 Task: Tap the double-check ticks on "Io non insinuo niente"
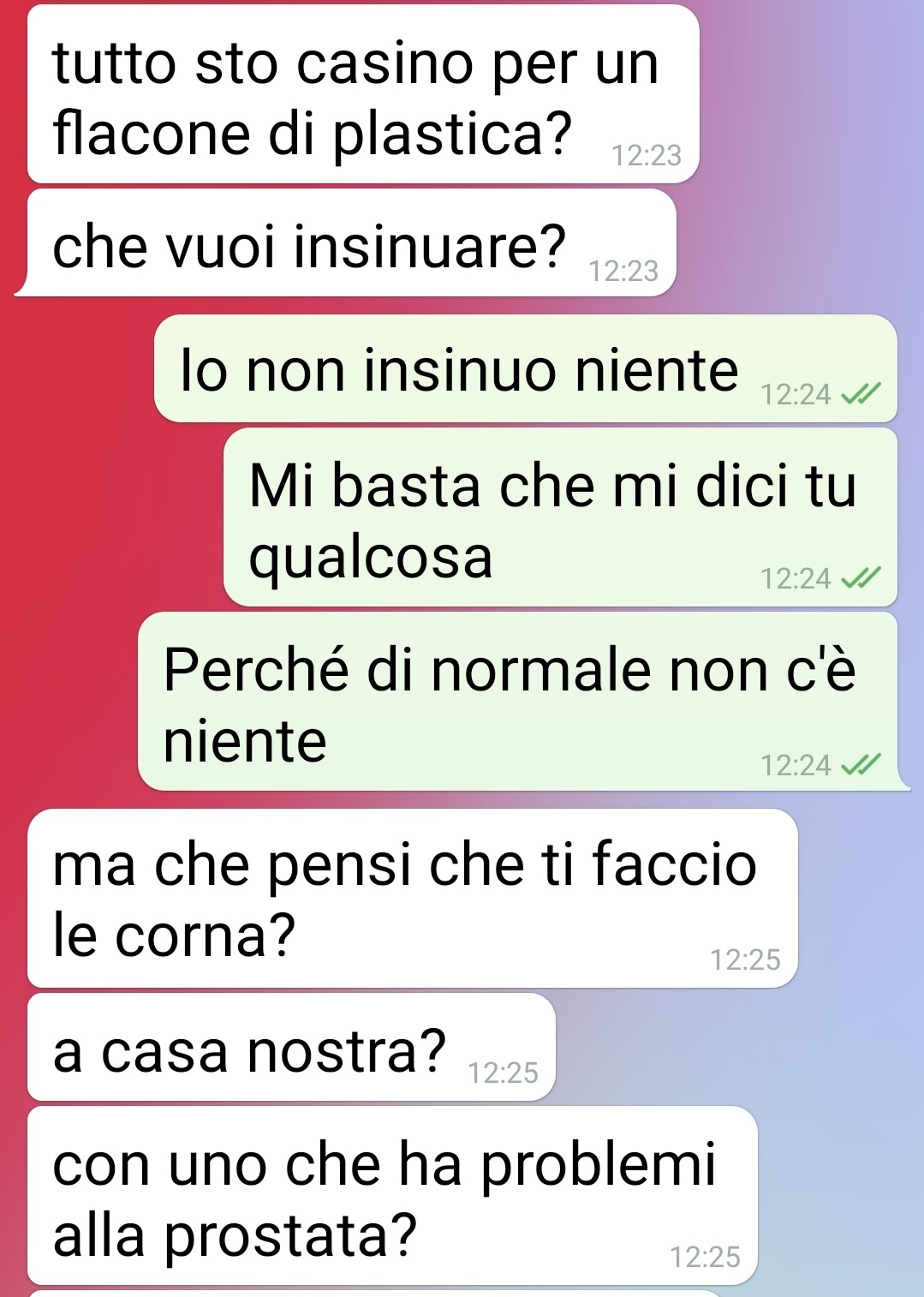tap(861, 394)
